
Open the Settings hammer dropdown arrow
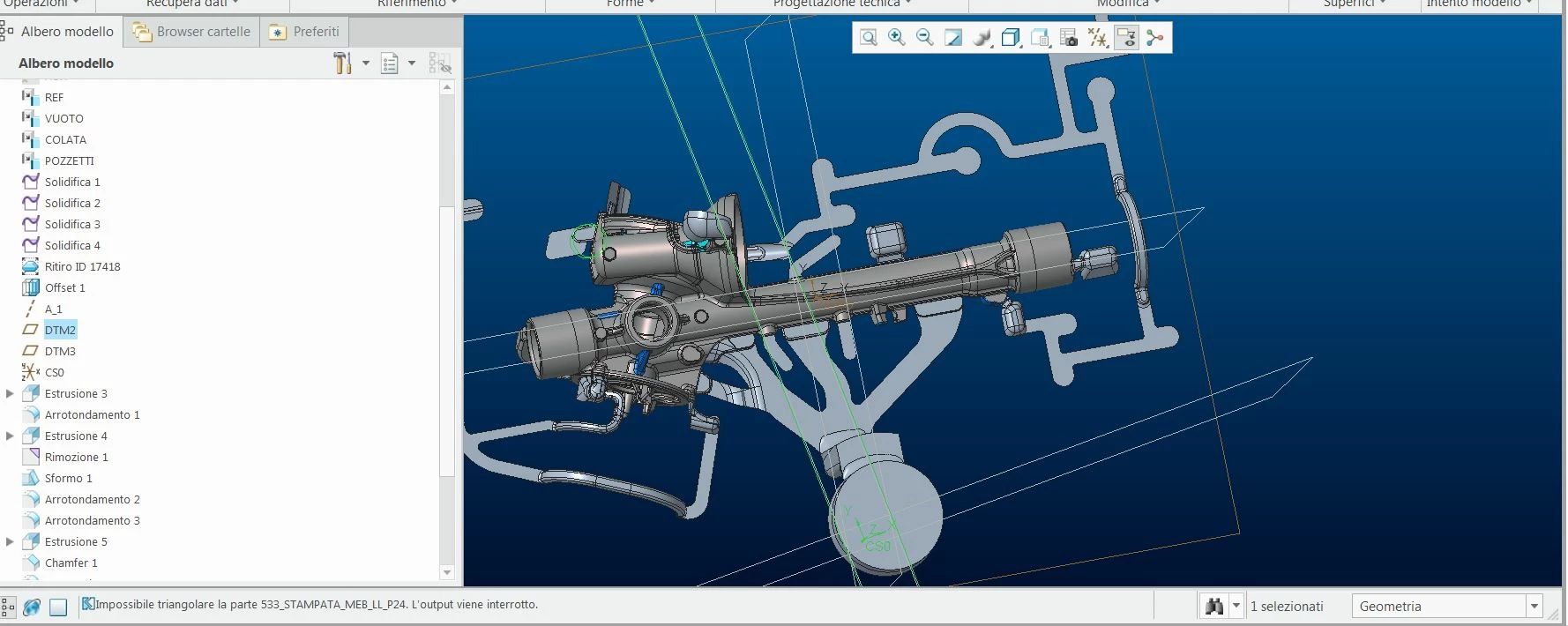tap(366, 63)
